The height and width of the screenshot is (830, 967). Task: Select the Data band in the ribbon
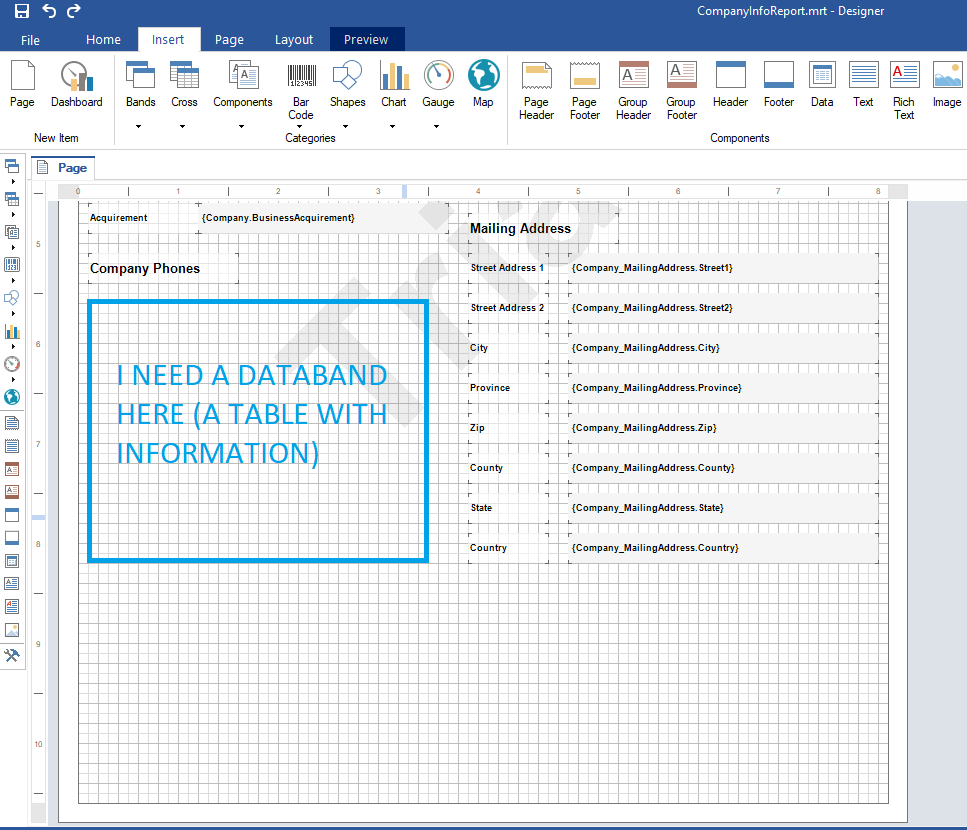822,84
